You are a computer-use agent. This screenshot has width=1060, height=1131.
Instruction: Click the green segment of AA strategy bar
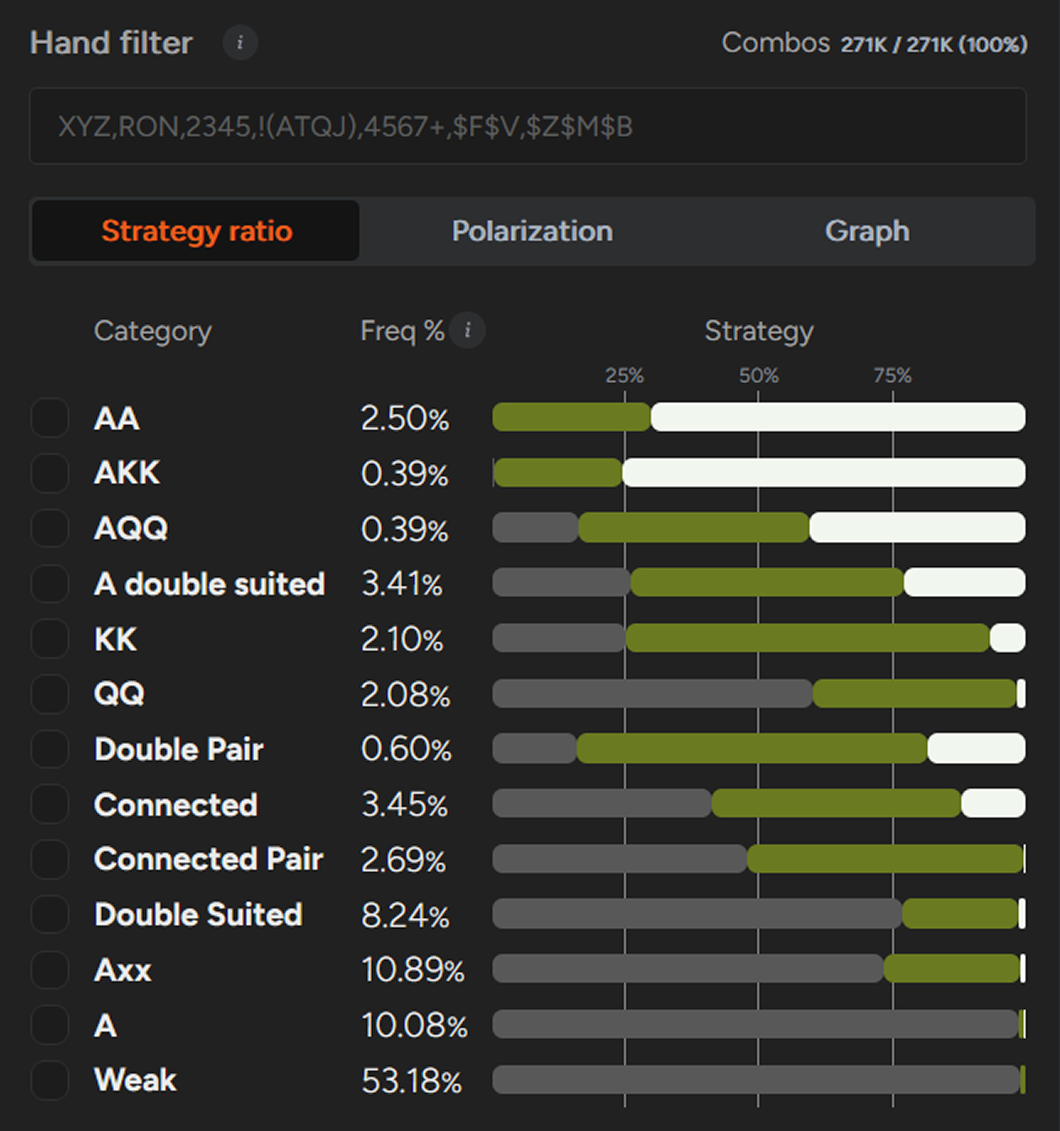[x=571, y=417]
